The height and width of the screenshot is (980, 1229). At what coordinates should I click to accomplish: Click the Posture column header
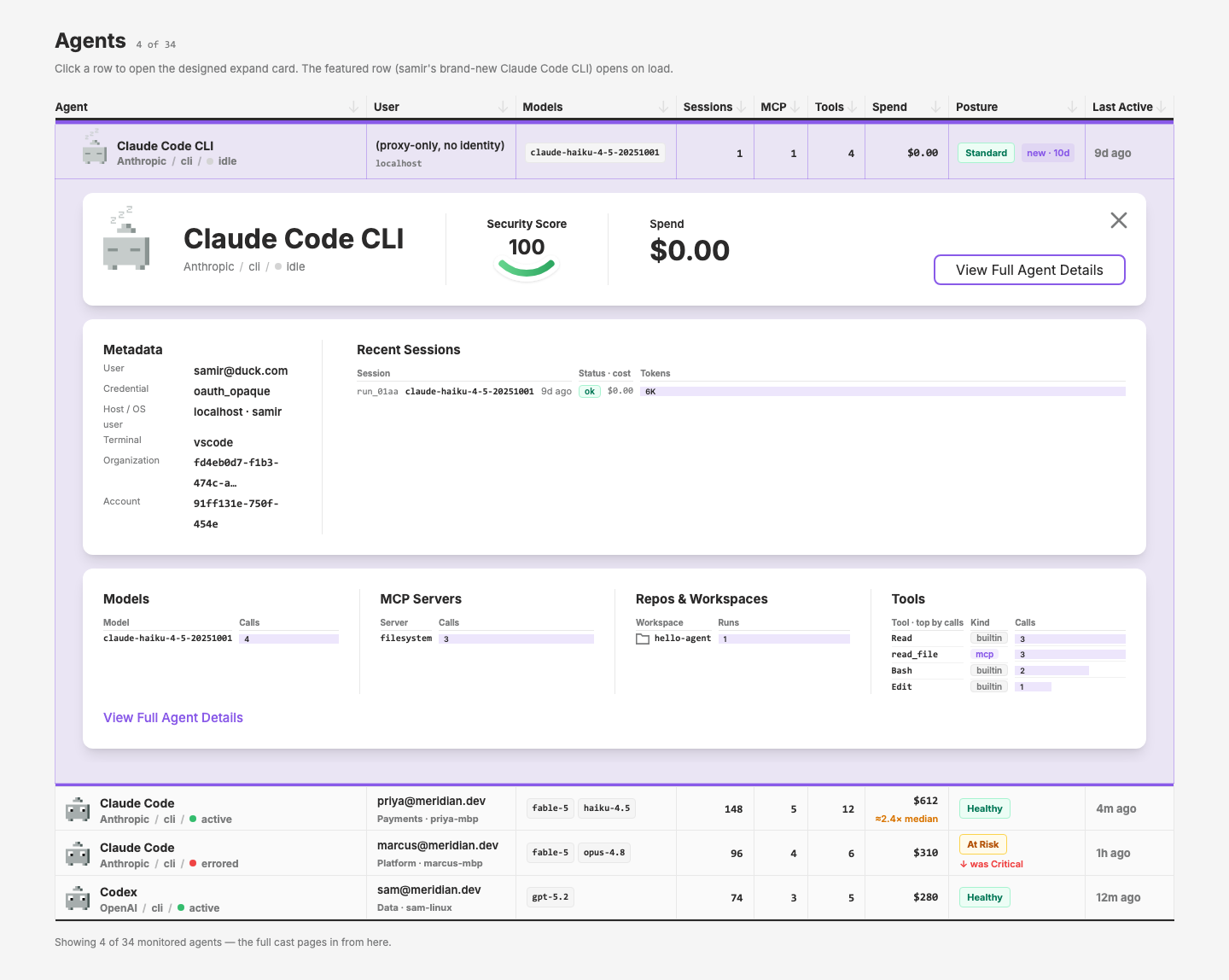[x=976, y=107]
